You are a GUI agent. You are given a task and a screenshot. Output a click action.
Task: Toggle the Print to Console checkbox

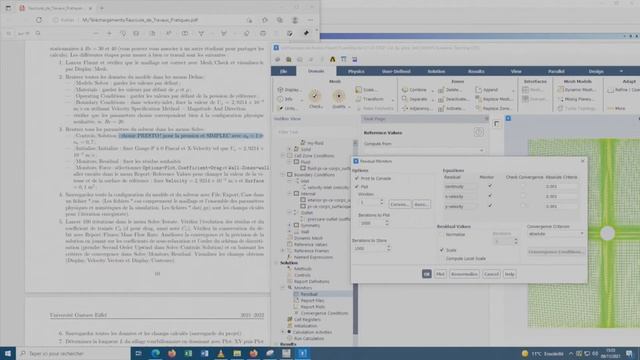[357, 178]
